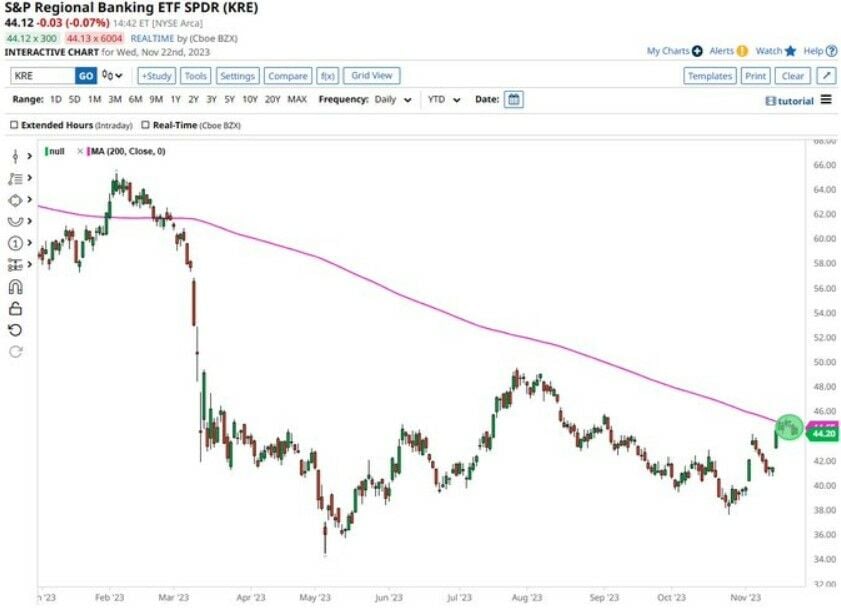Remove the MA 200 study with X
Screen dimensions: 841x608
point(80,151)
